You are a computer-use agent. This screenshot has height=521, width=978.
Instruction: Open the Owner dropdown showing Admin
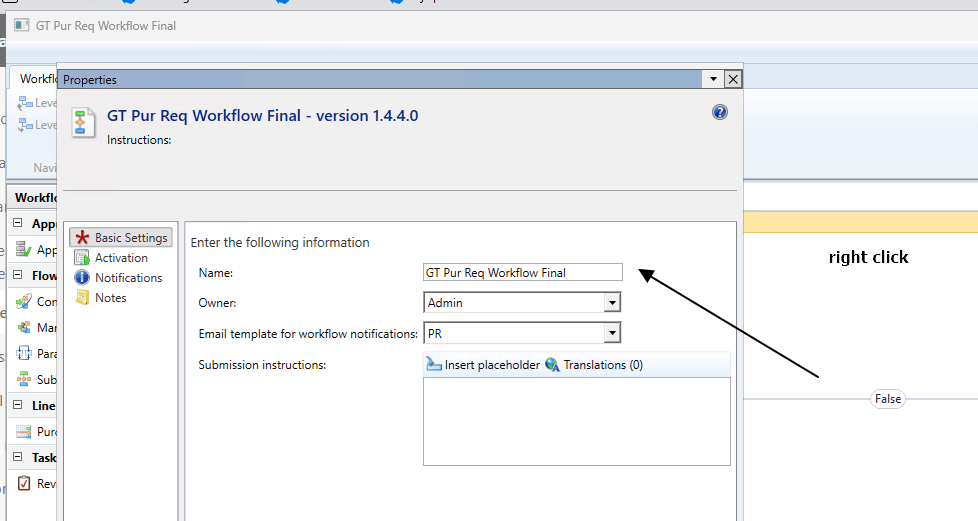pyautogui.click(x=612, y=303)
